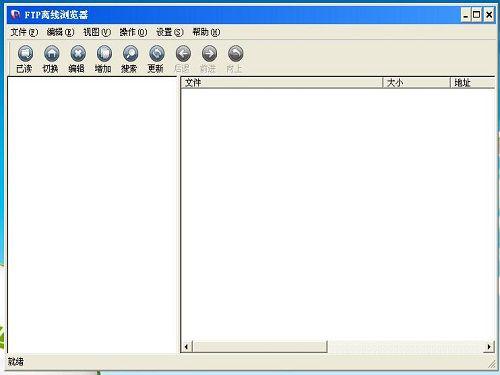Viewport: 500px width, 375px height.
Task: Open the 操作(O) menu
Action: [133, 32]
